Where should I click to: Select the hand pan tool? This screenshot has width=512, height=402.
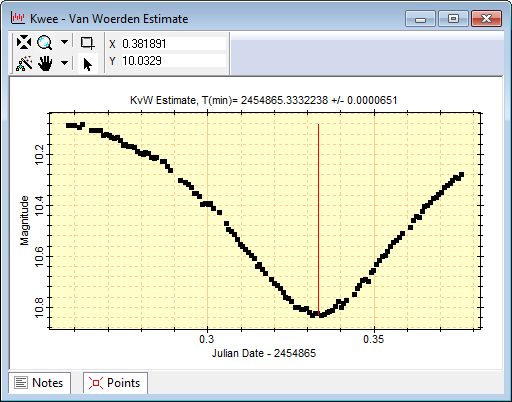click(x=45, y=63)
